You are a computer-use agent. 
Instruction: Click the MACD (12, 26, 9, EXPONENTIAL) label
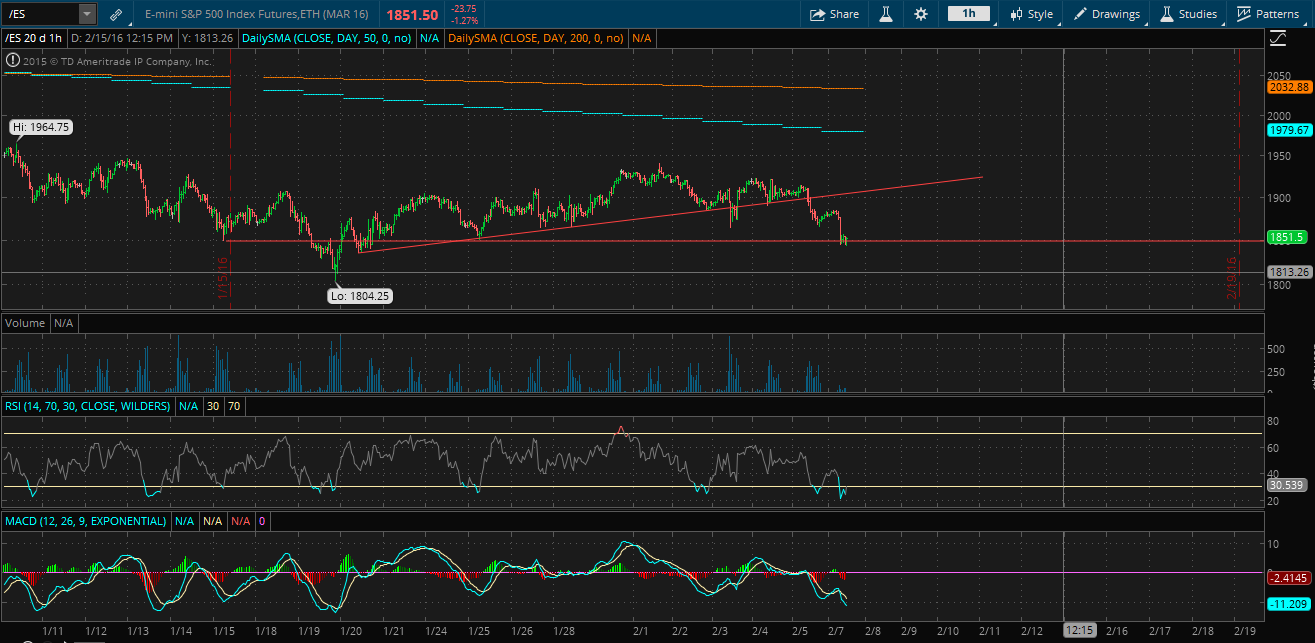85,521
